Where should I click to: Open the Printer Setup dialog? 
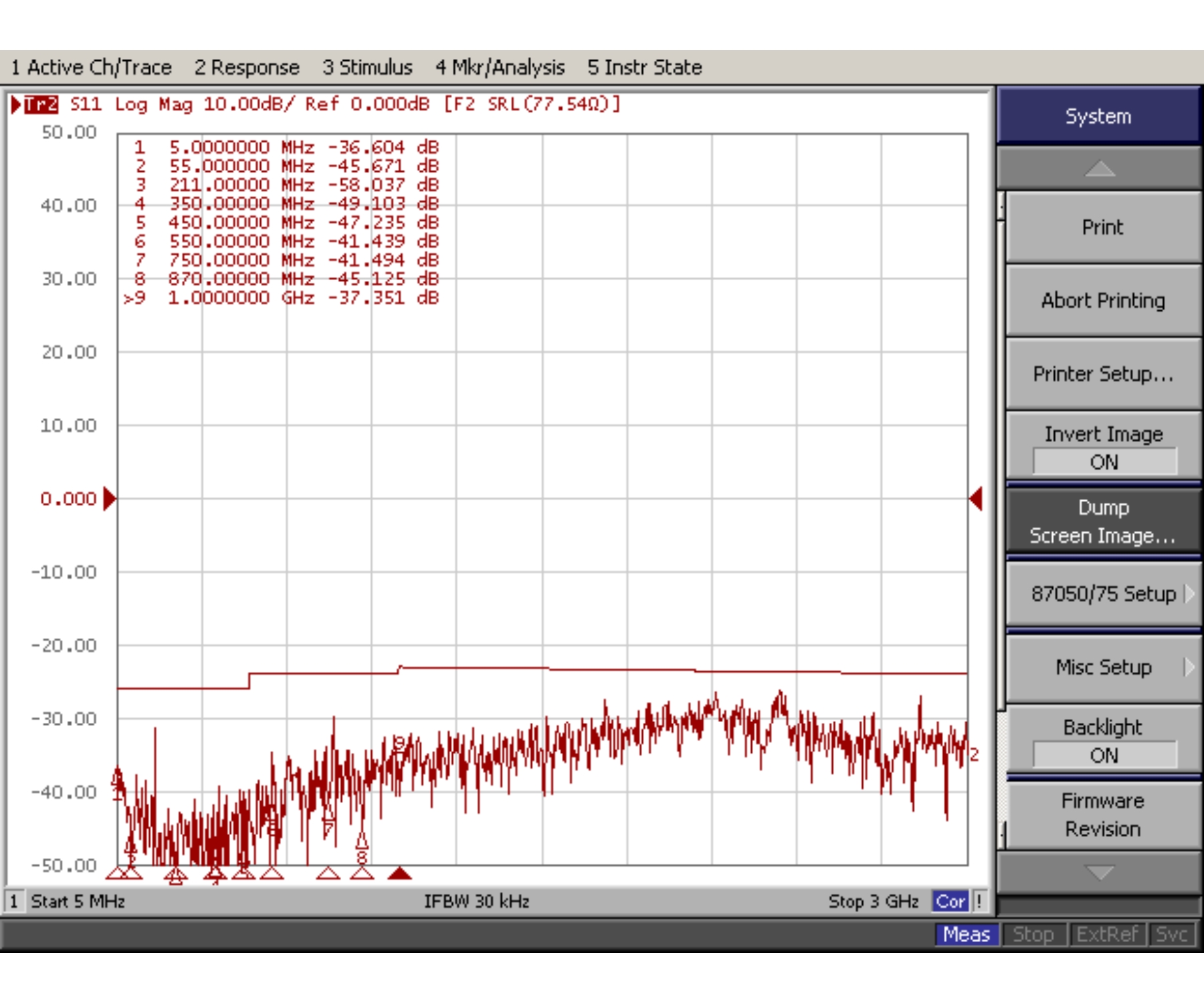pyautogui.click(x=1103, y=374)
